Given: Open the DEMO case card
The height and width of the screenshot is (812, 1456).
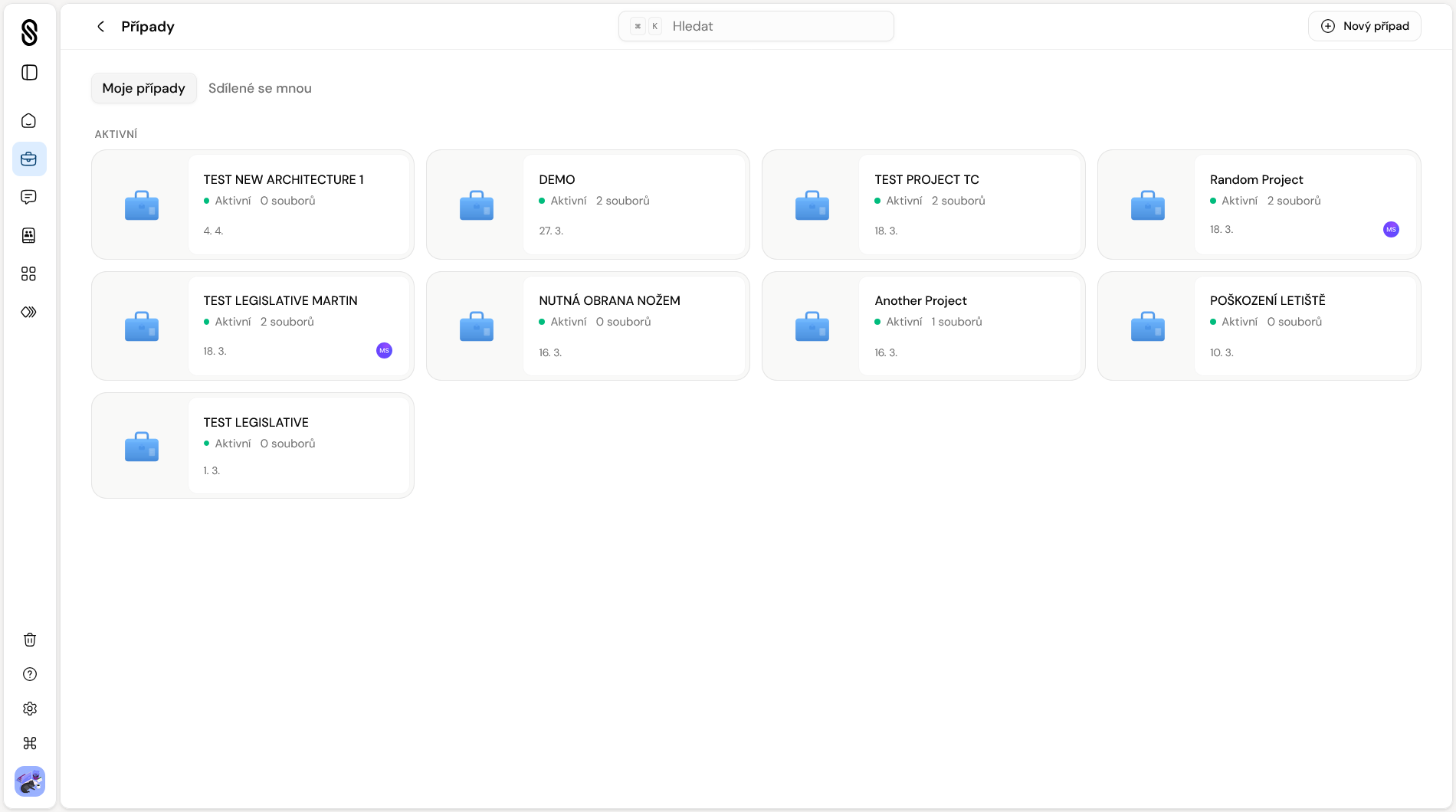Looking at the screenshot, I should [x=588, y=205].
